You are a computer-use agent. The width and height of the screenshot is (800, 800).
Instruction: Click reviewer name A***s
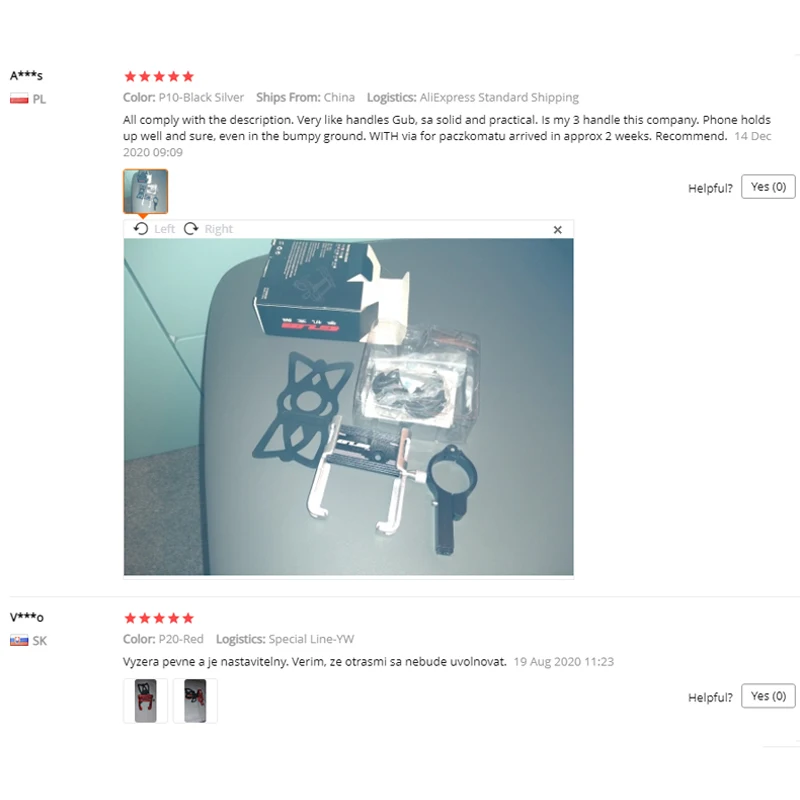click(27, 76)
